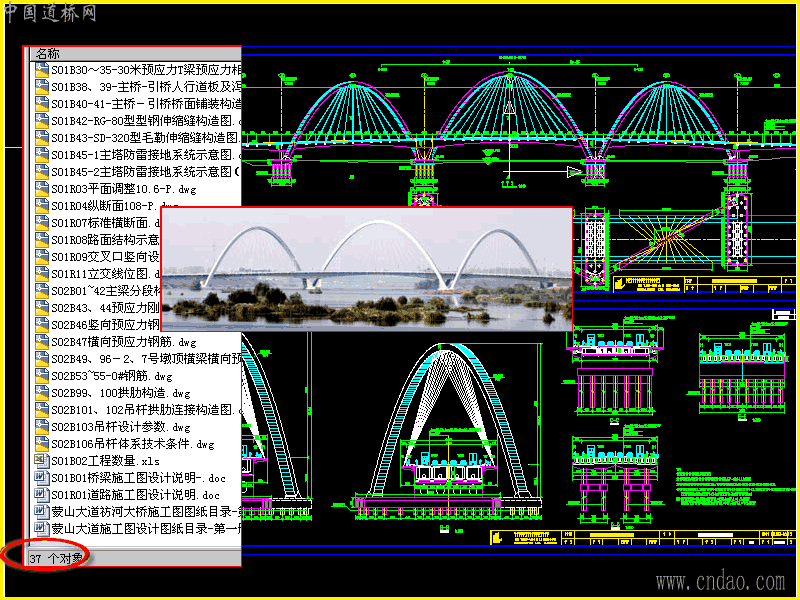Click the bridge photograph thumbnail
The image size is (800, 600).
[367, 269]
